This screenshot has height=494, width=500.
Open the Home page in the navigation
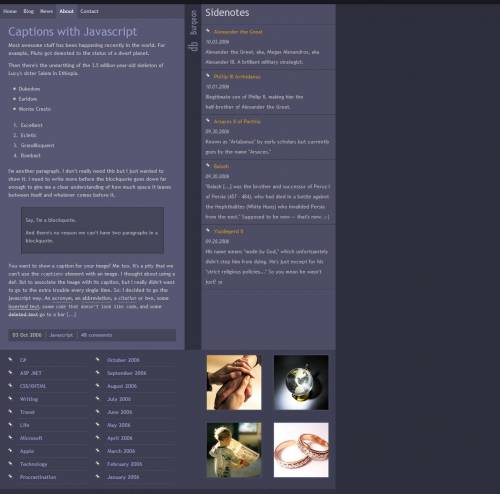tap(10, 11)
